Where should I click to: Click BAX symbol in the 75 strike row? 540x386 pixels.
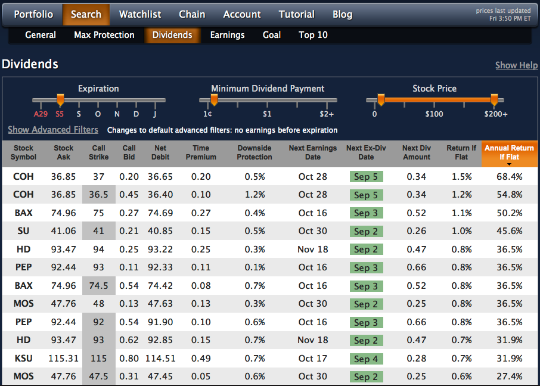pos(23,213)
